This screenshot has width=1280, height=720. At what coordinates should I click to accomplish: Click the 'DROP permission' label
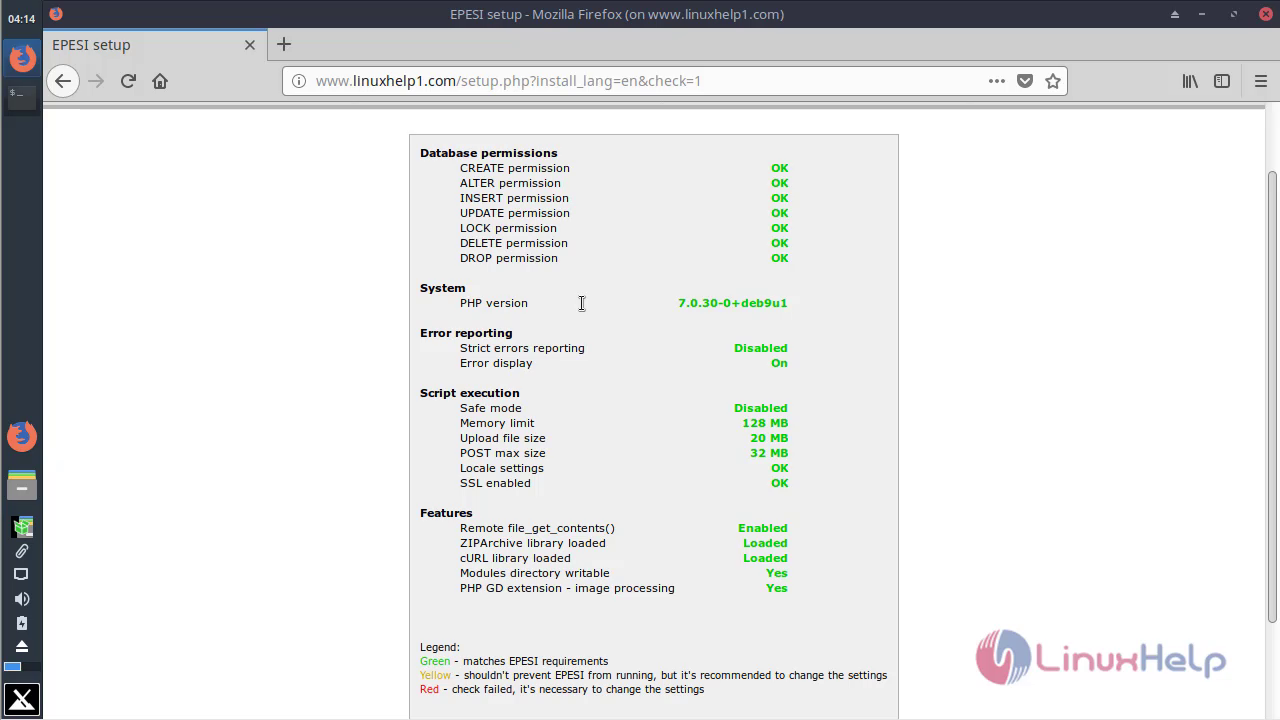(509, 258)
